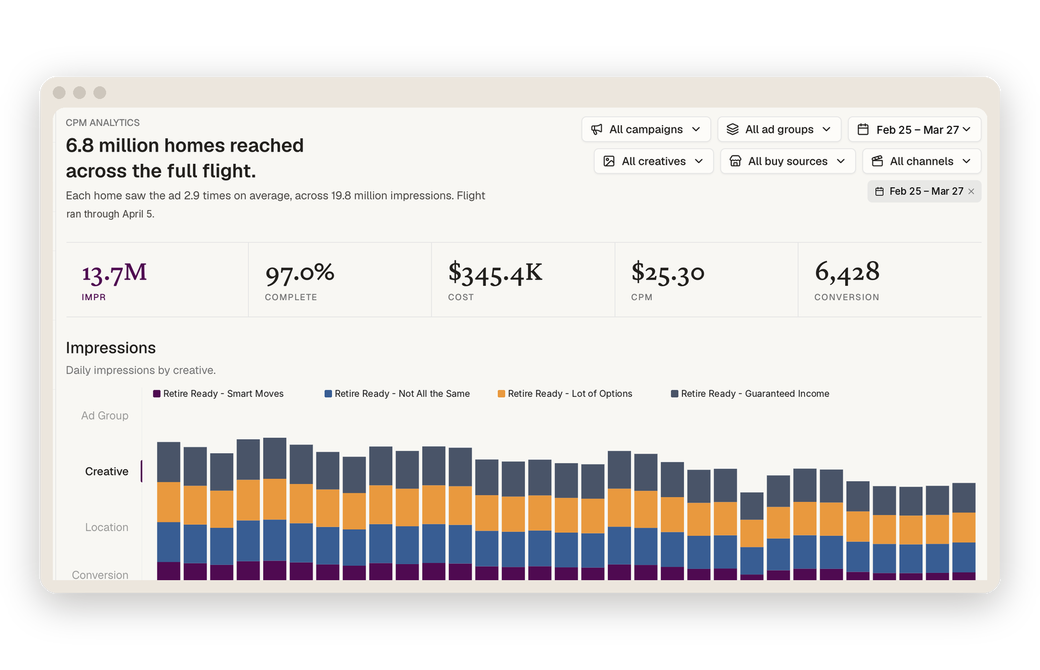Open the All creatives filter
Image resolution: width=1040 pixels, height=670 pixels.
(x=653, y=161)
